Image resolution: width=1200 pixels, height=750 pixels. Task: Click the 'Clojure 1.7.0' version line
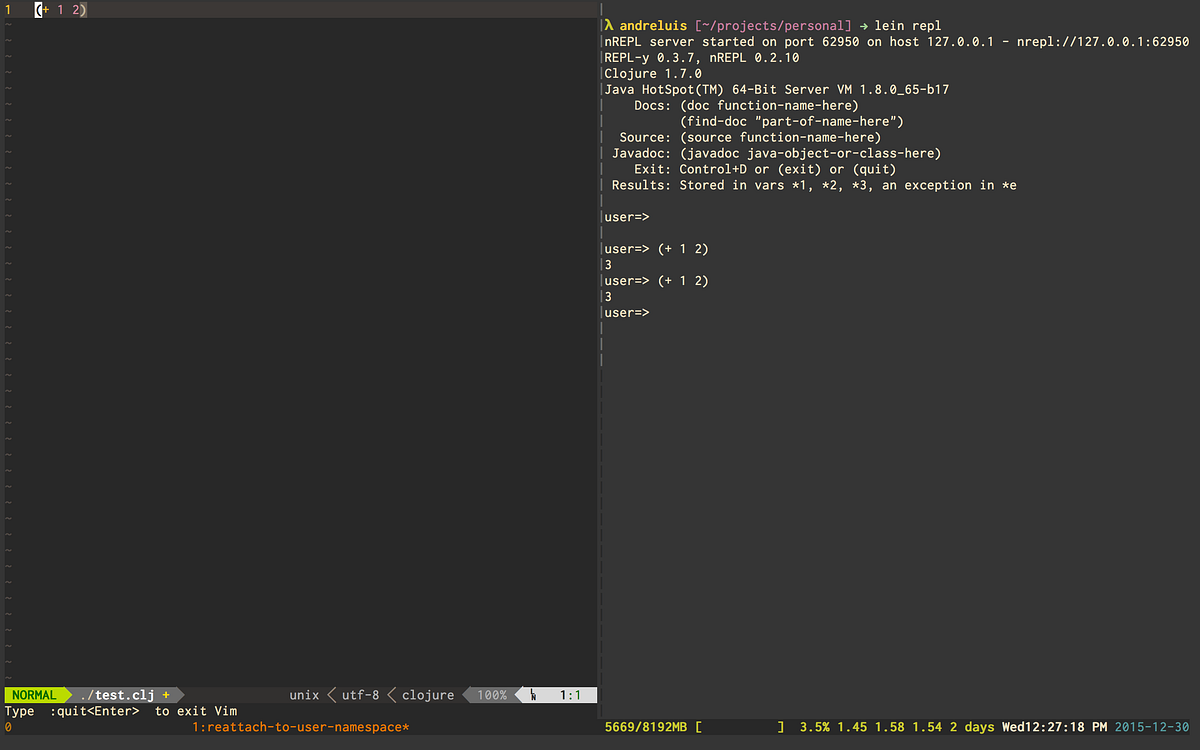coord(653,74)
